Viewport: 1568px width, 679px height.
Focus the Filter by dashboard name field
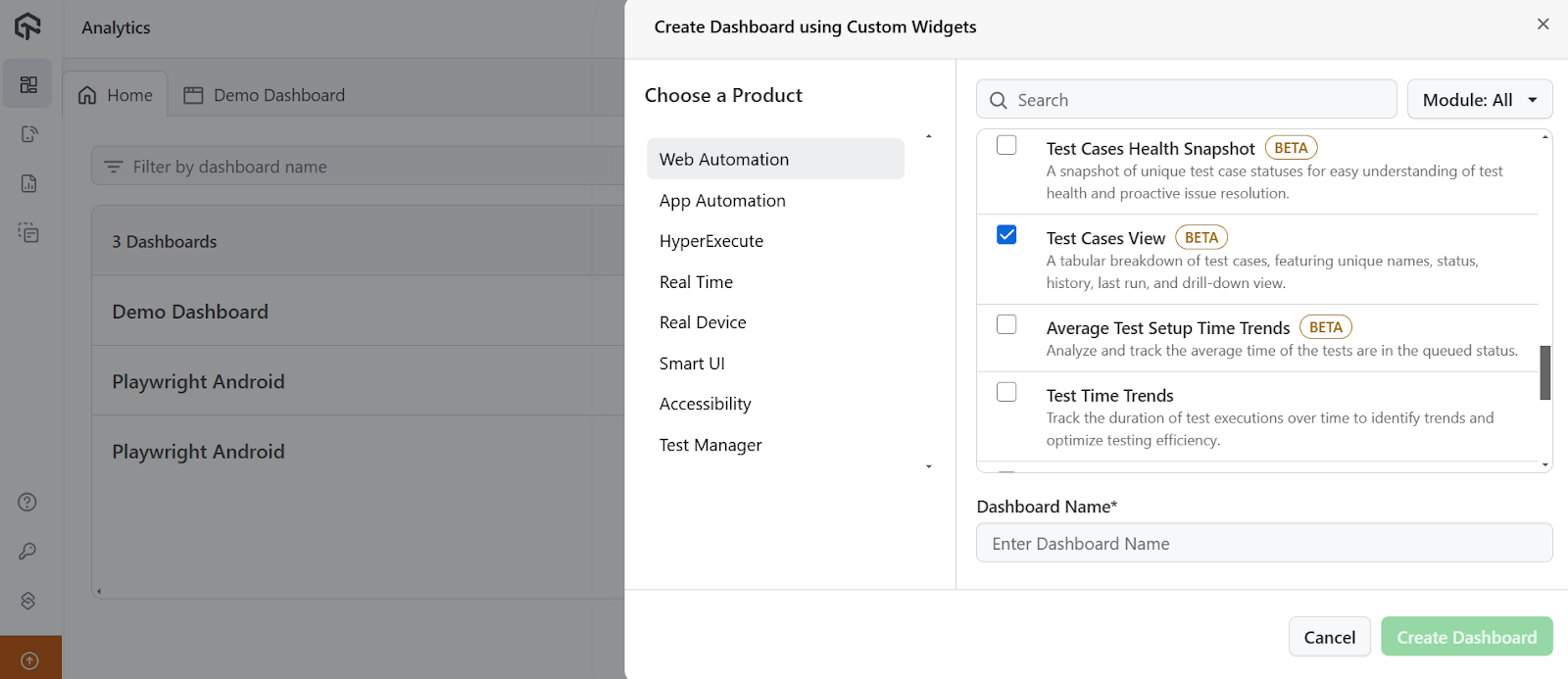click(x=359, y=167)
